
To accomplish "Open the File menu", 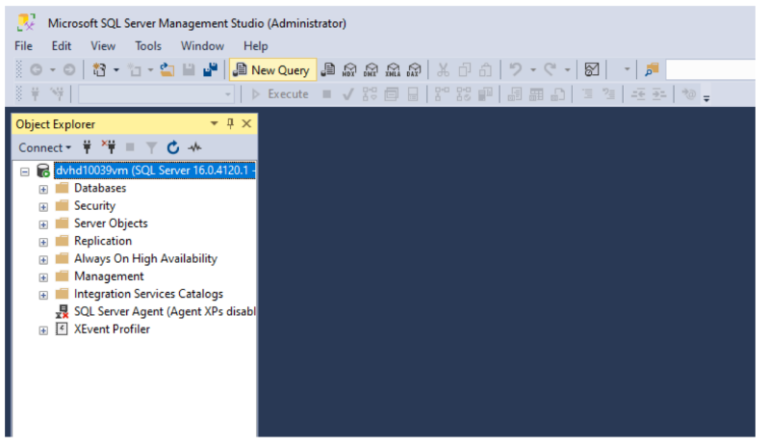I will point(24,46).
